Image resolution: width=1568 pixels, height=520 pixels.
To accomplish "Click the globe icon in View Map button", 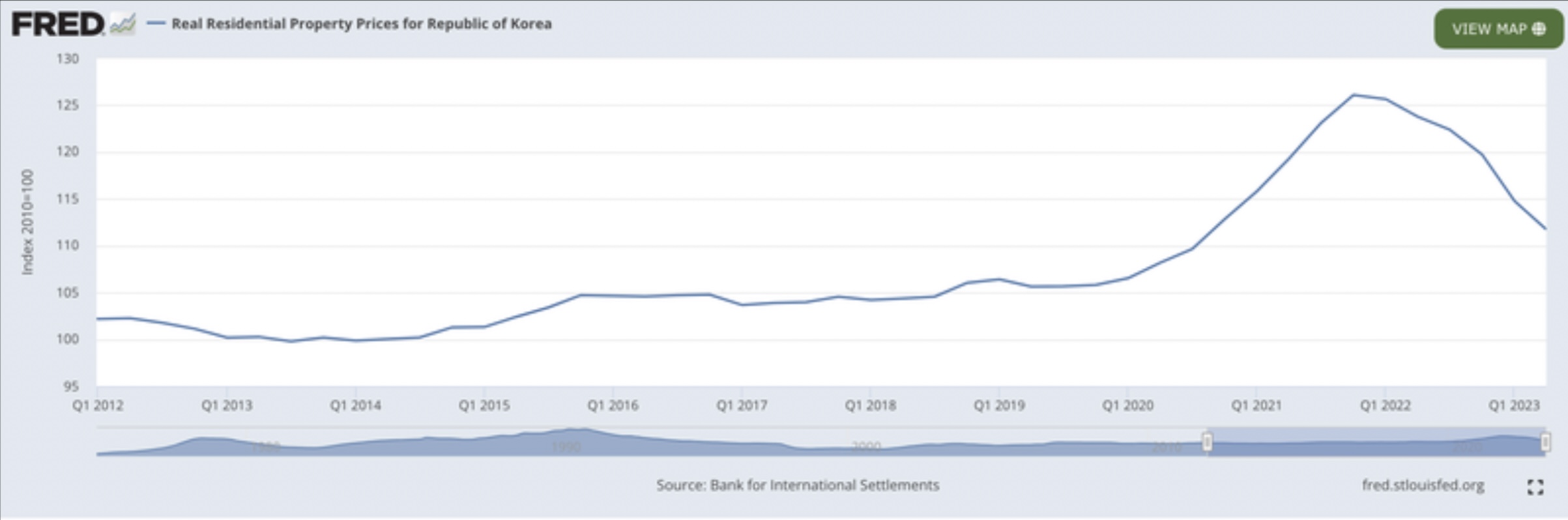I will [1538, 29].
